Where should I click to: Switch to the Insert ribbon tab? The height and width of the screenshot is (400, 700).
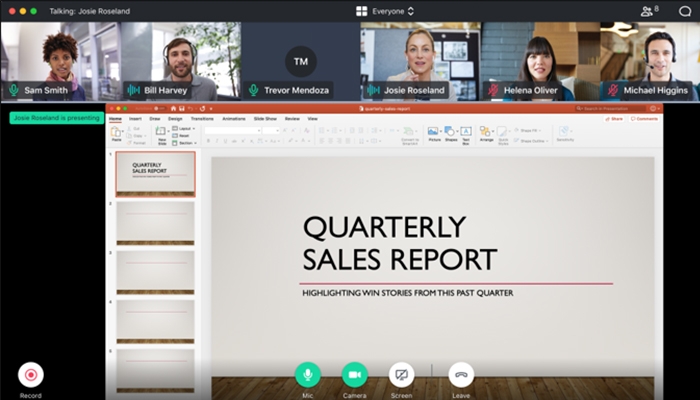coord(135,118)
